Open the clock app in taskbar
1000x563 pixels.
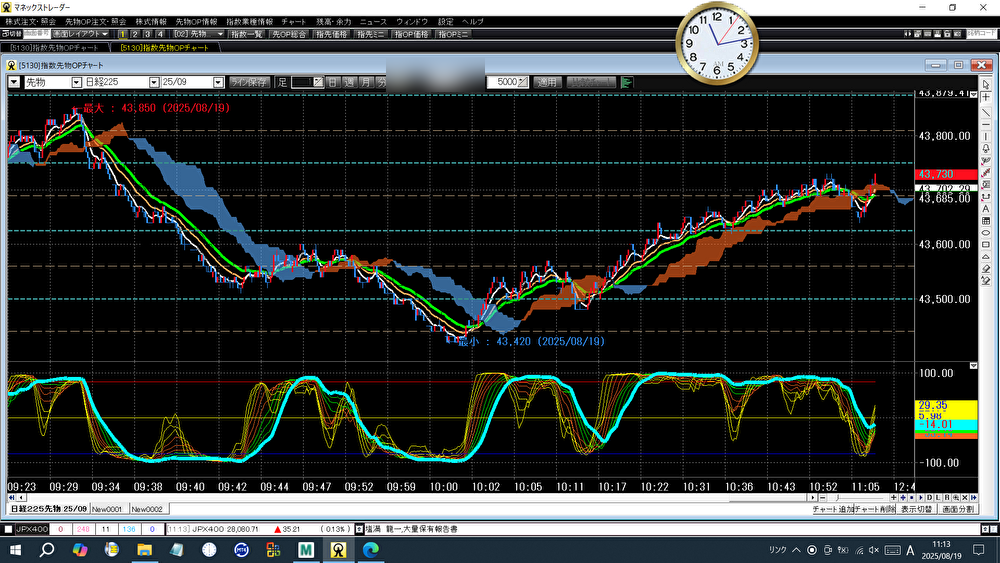[209, 550]
